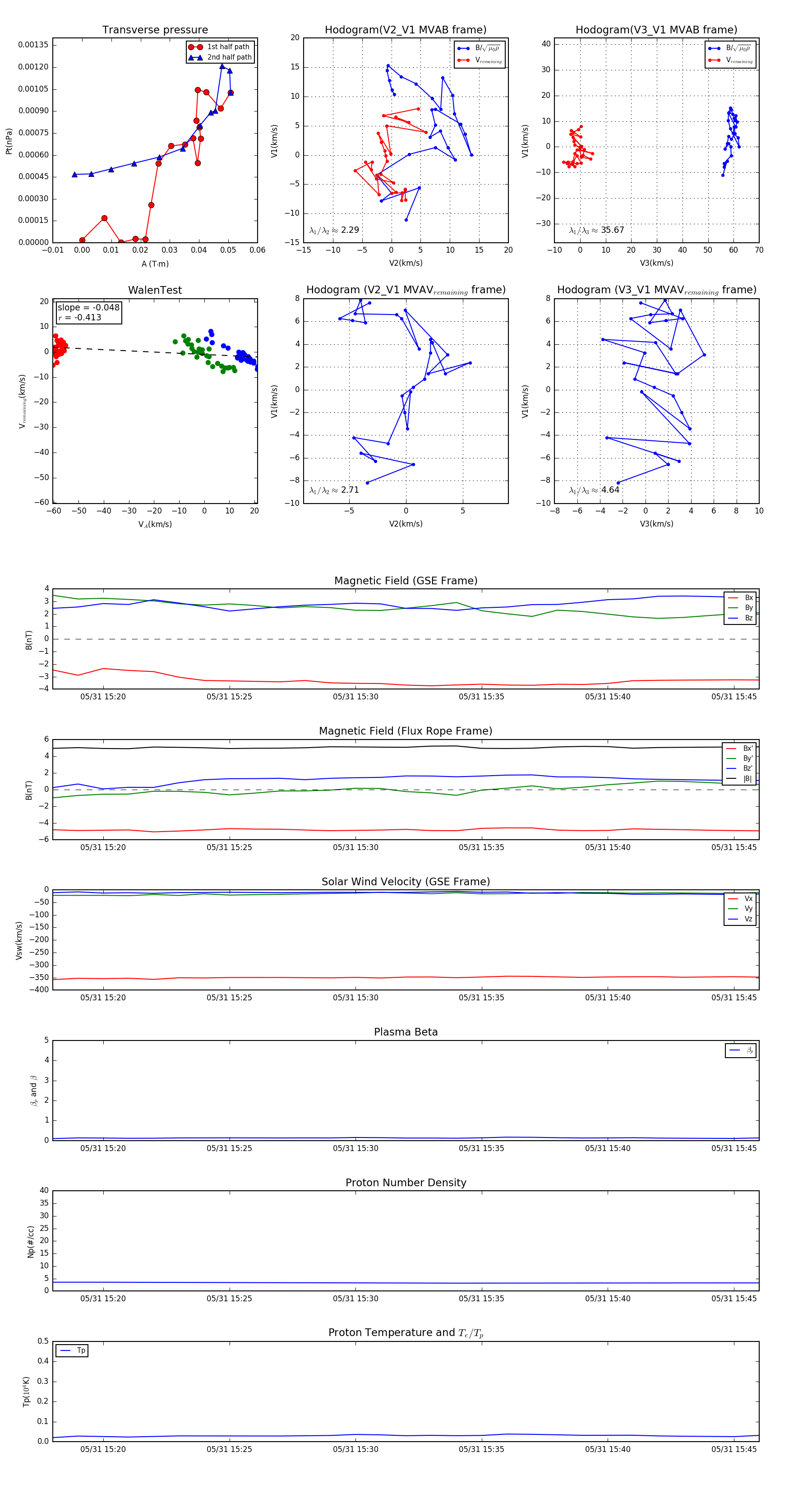Click the "Hodogram(V3_V1 MVAB frame)" title
Viewport: 812px width, 1489px height.
(656, 30)
